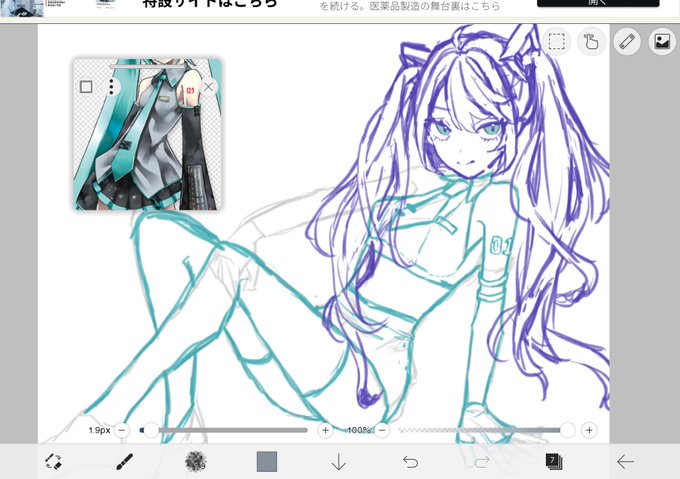This screenshot has height=479, width=680.
Task: Open the canvas image material icon
Action: (662, 42)
